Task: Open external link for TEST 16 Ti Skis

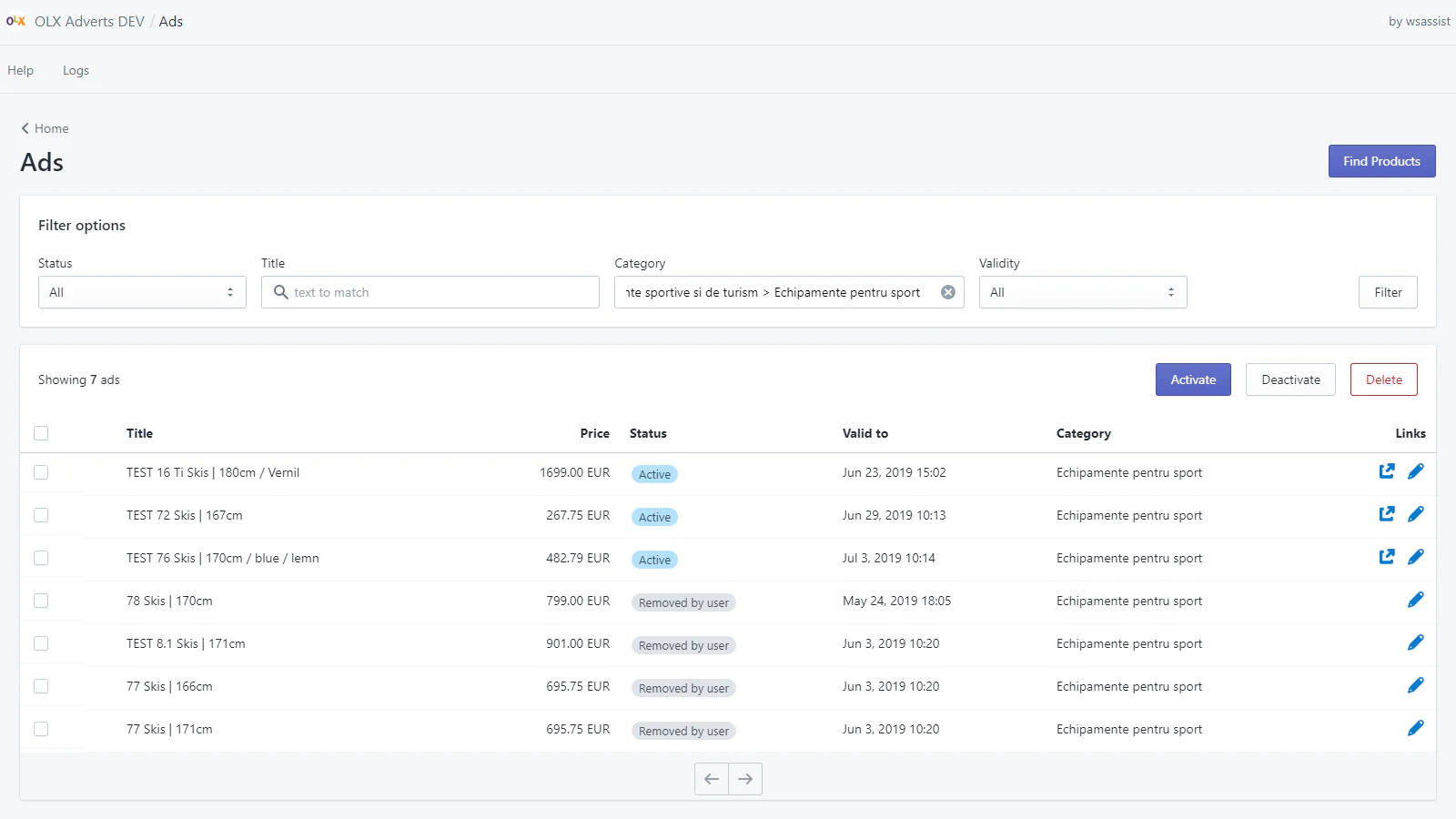Action: pos(1386,471)
